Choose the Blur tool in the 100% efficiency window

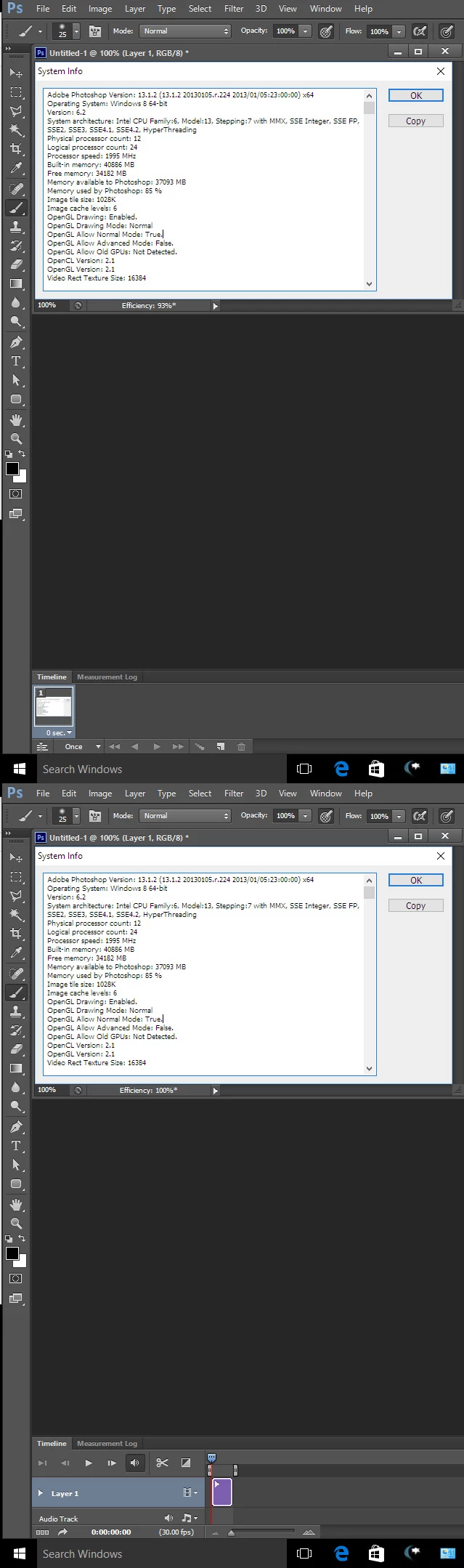pos(15,1087)
